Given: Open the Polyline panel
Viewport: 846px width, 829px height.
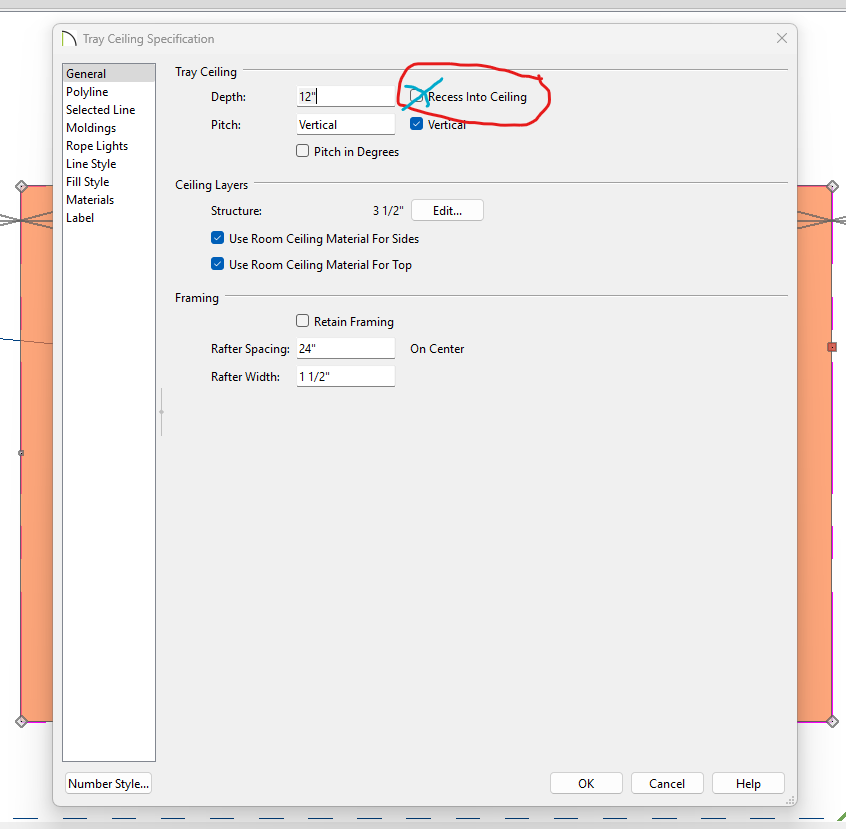Looking at the screenshot, I should 108,92.
